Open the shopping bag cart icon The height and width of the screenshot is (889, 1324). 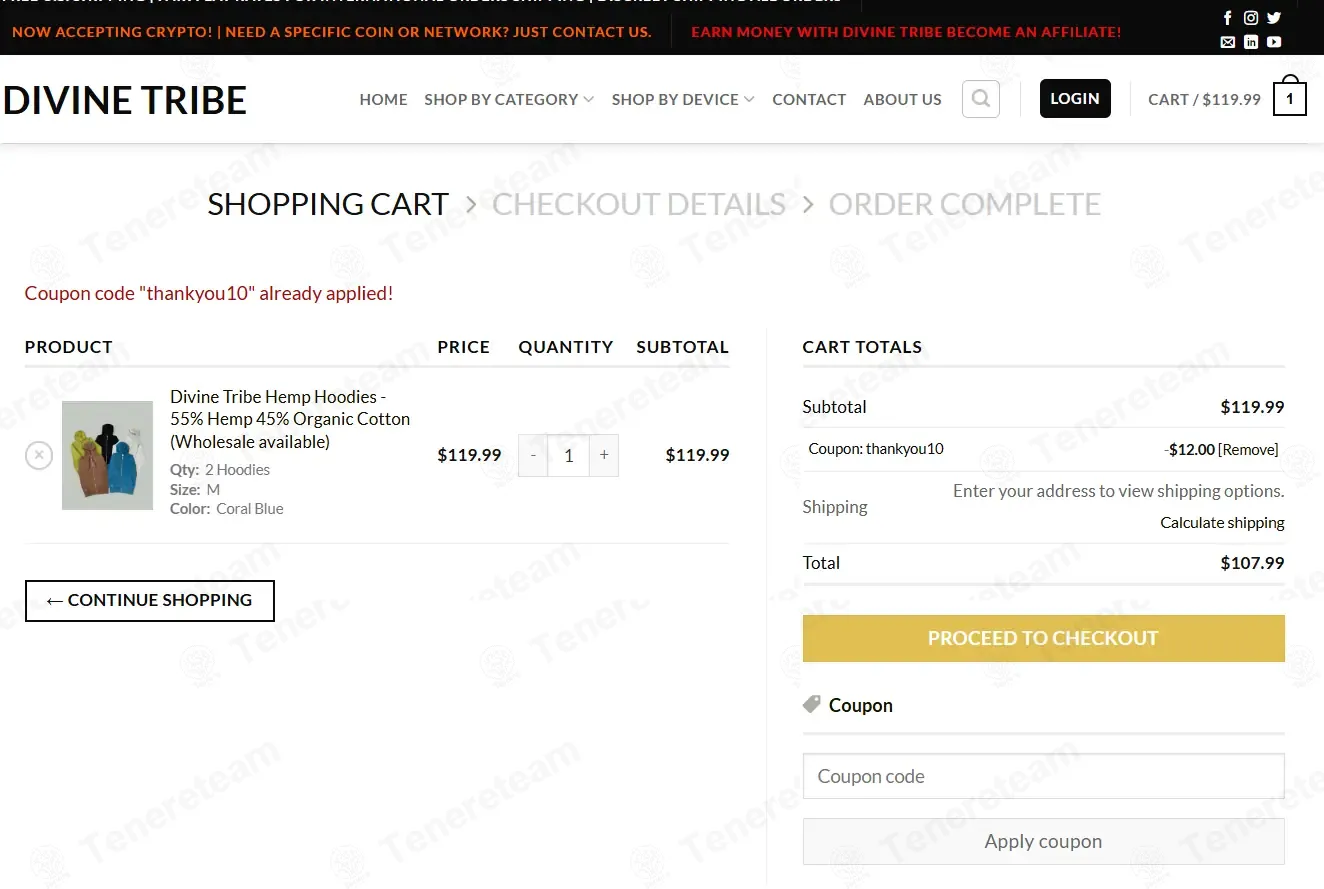coord(1289,99)
